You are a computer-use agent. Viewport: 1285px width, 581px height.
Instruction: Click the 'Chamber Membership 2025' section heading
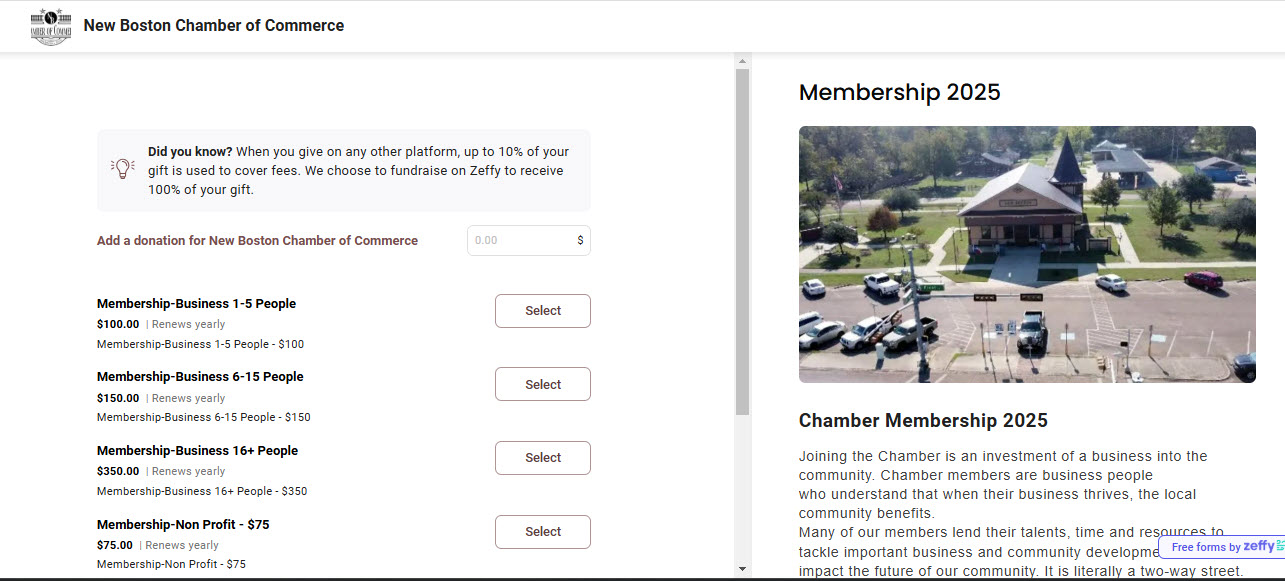(x=923, y=420)
